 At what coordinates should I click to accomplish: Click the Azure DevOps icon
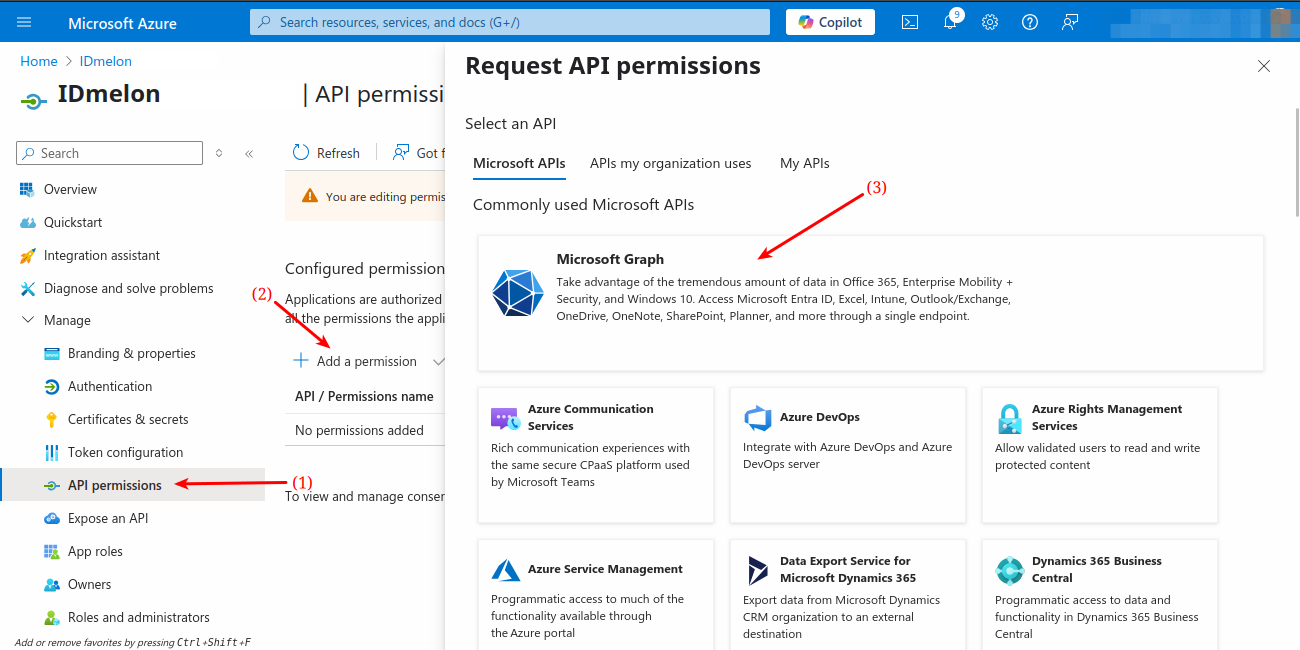(x=757, y=418)
